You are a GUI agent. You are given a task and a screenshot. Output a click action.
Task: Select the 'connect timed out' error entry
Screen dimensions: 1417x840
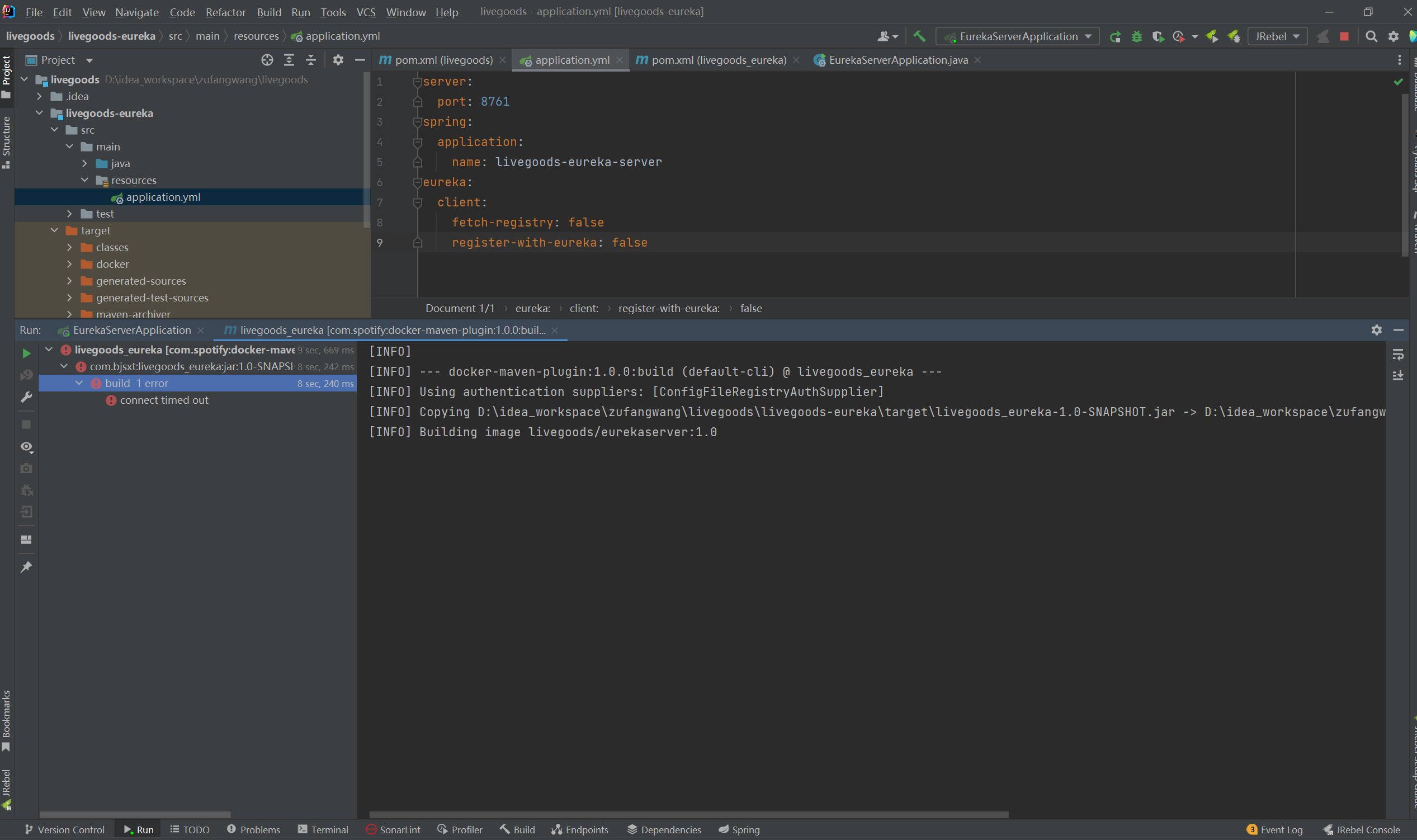164,400
